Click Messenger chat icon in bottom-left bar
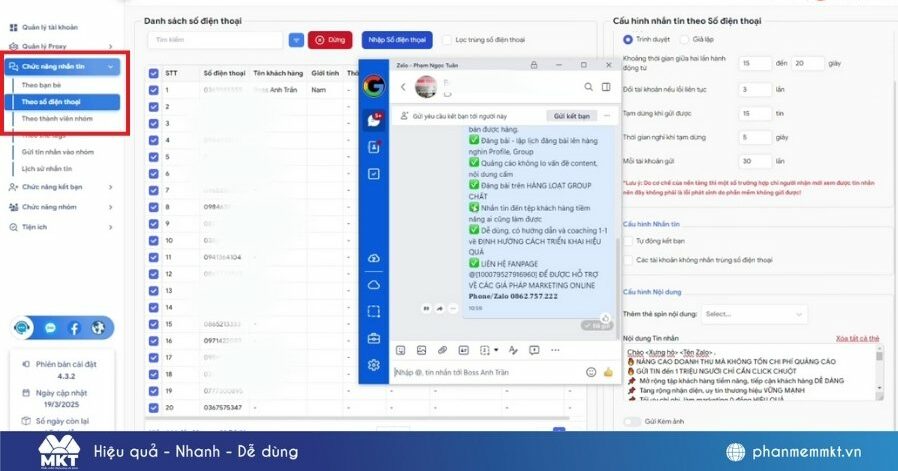The height and width of the screenshot is (471, 898). [50, 328]
